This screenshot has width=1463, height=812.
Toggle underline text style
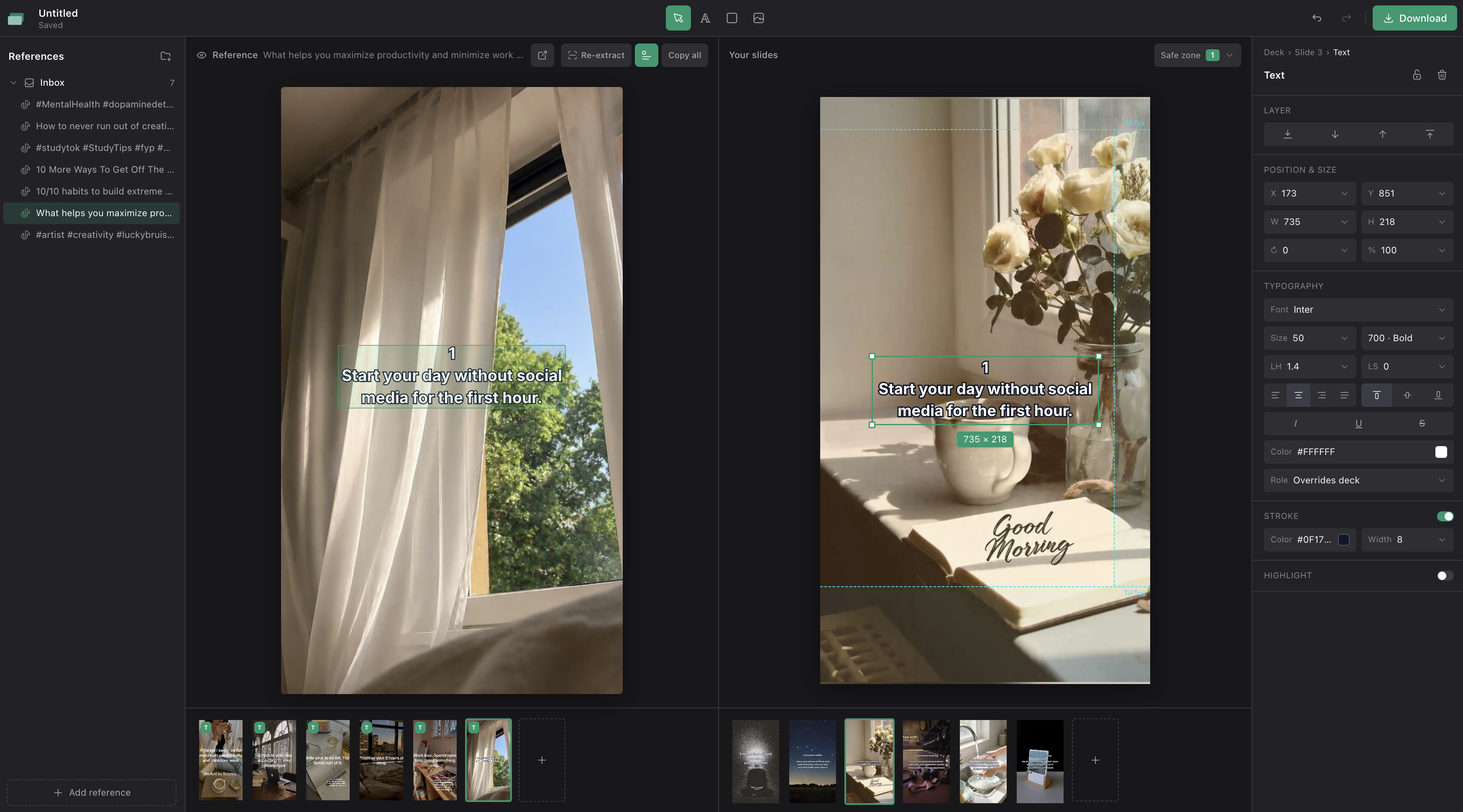(1358, 424)
